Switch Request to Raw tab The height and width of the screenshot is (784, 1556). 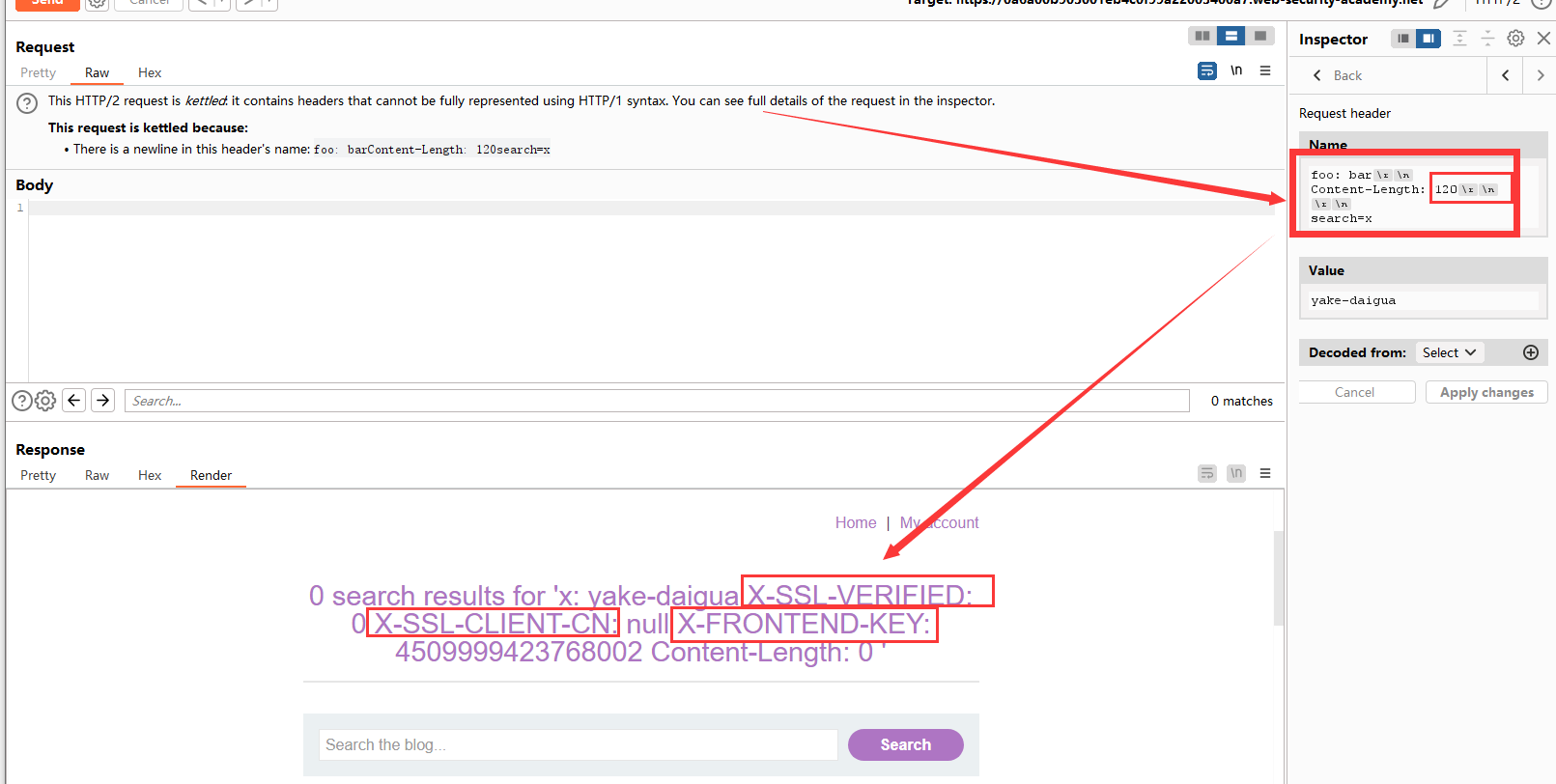tap(97, 72)
